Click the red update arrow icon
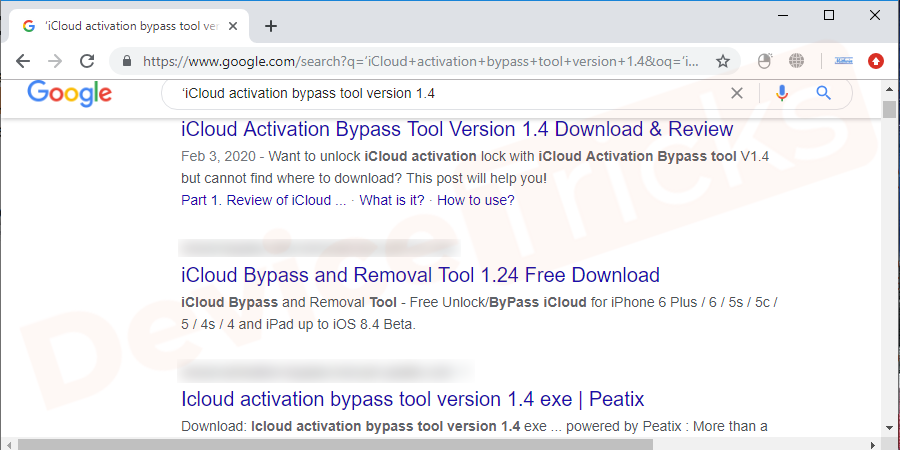900x450 pixels. pyautogui.click(x=876, y=61)
